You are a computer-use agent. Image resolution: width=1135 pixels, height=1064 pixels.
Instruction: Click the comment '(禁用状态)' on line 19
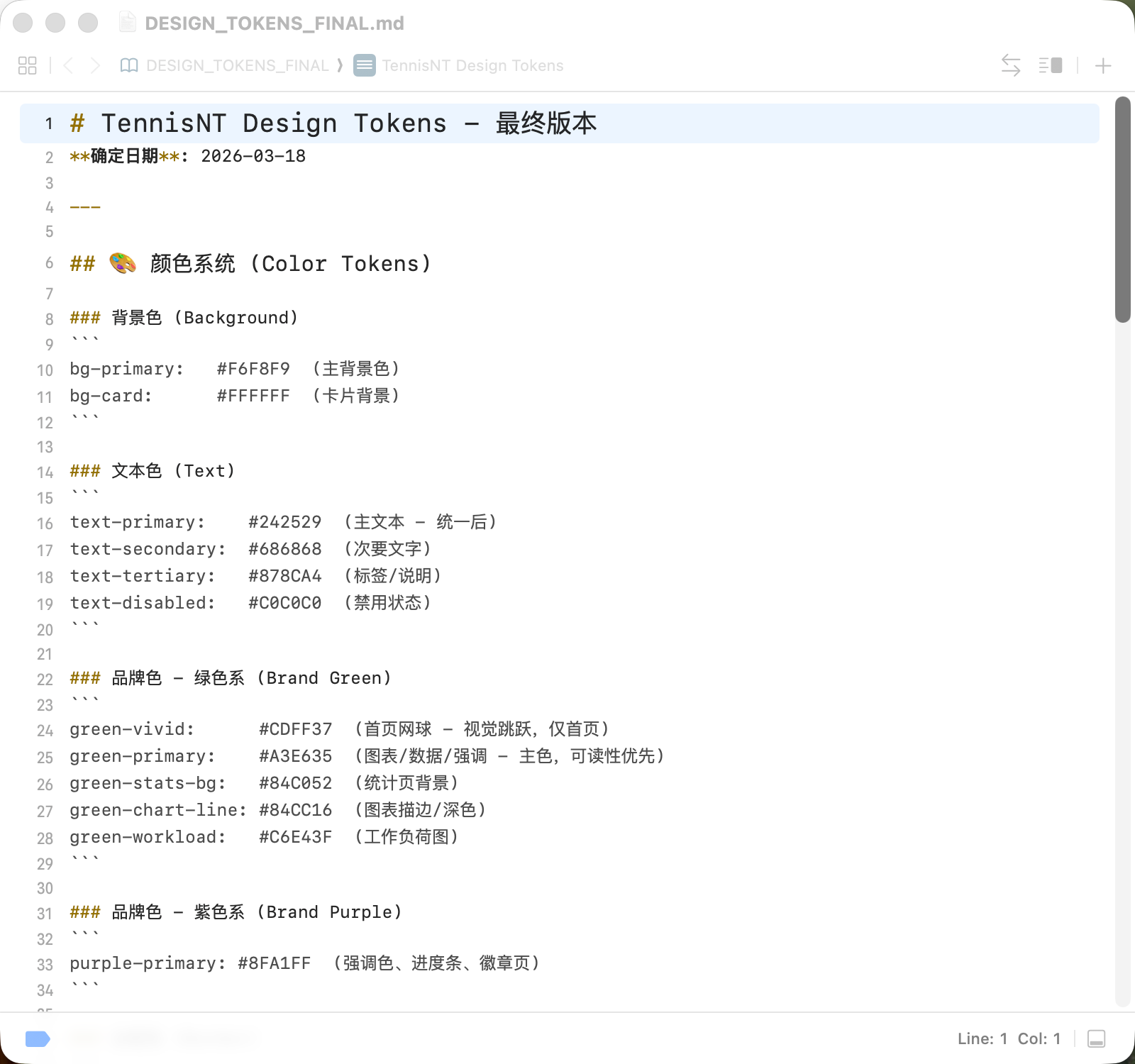click(387, 603)
